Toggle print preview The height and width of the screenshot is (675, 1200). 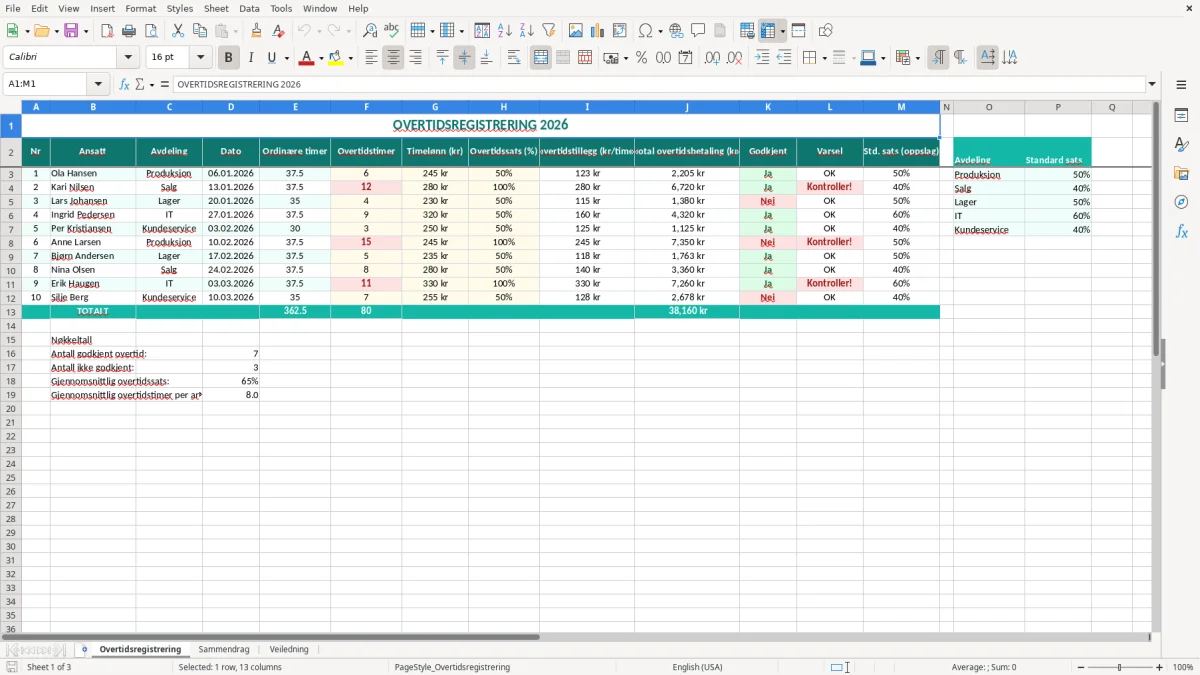(x=151, y=31)
